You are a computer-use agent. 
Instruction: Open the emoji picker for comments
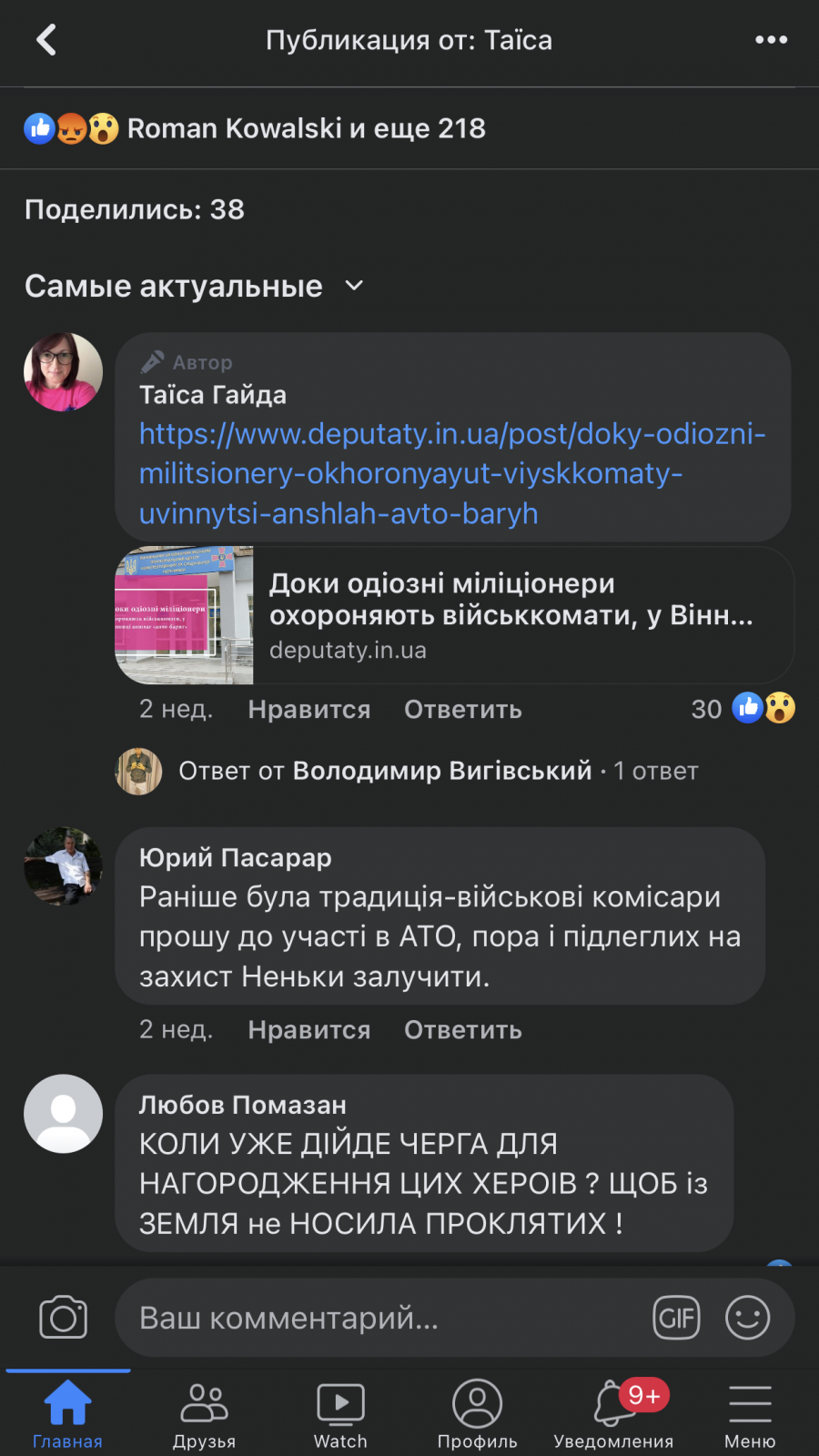tap(747, 1317)
